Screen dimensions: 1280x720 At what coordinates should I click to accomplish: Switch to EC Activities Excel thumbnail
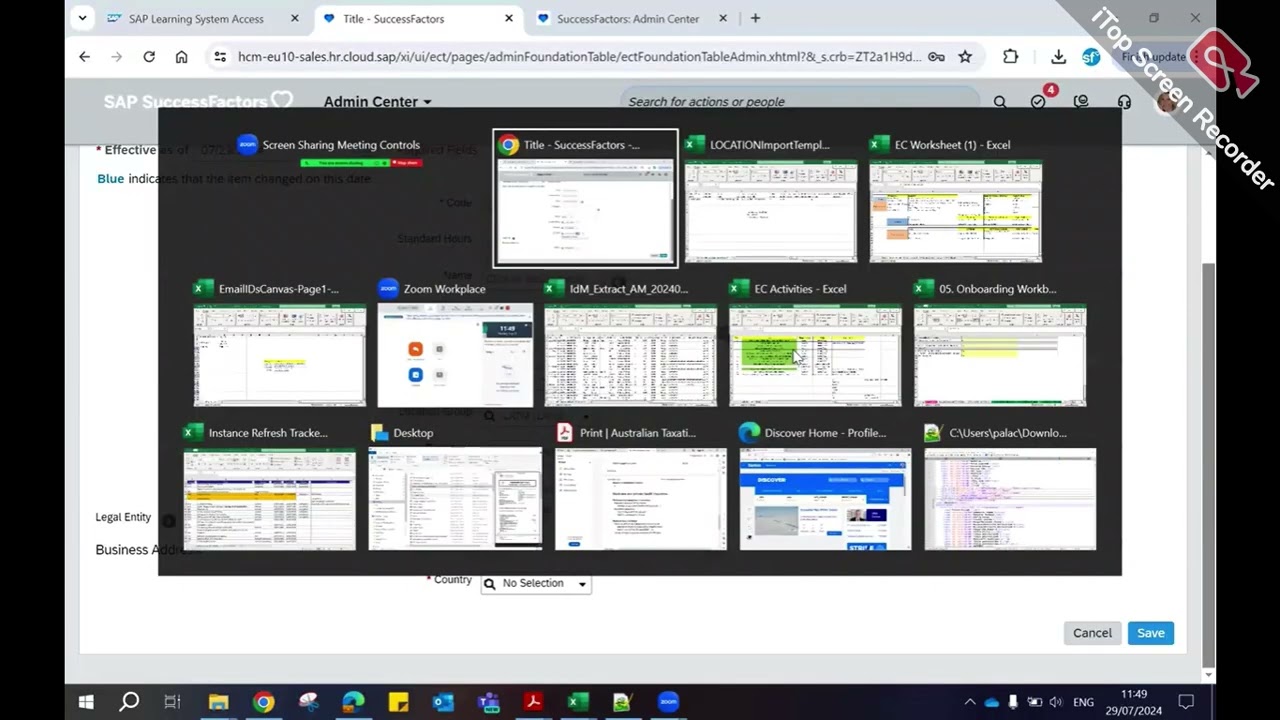(815, 343)
